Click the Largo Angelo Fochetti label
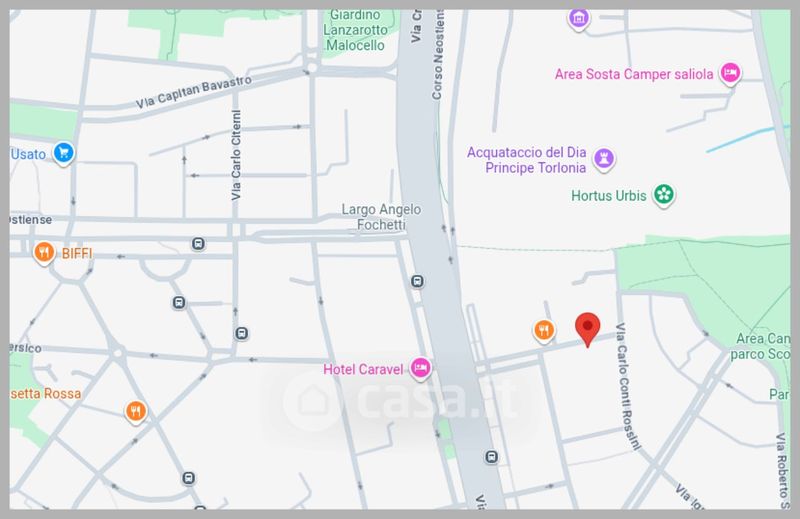The width and height of the screenshot is (800, 519). pyautogui.click(x=381, y=217)
